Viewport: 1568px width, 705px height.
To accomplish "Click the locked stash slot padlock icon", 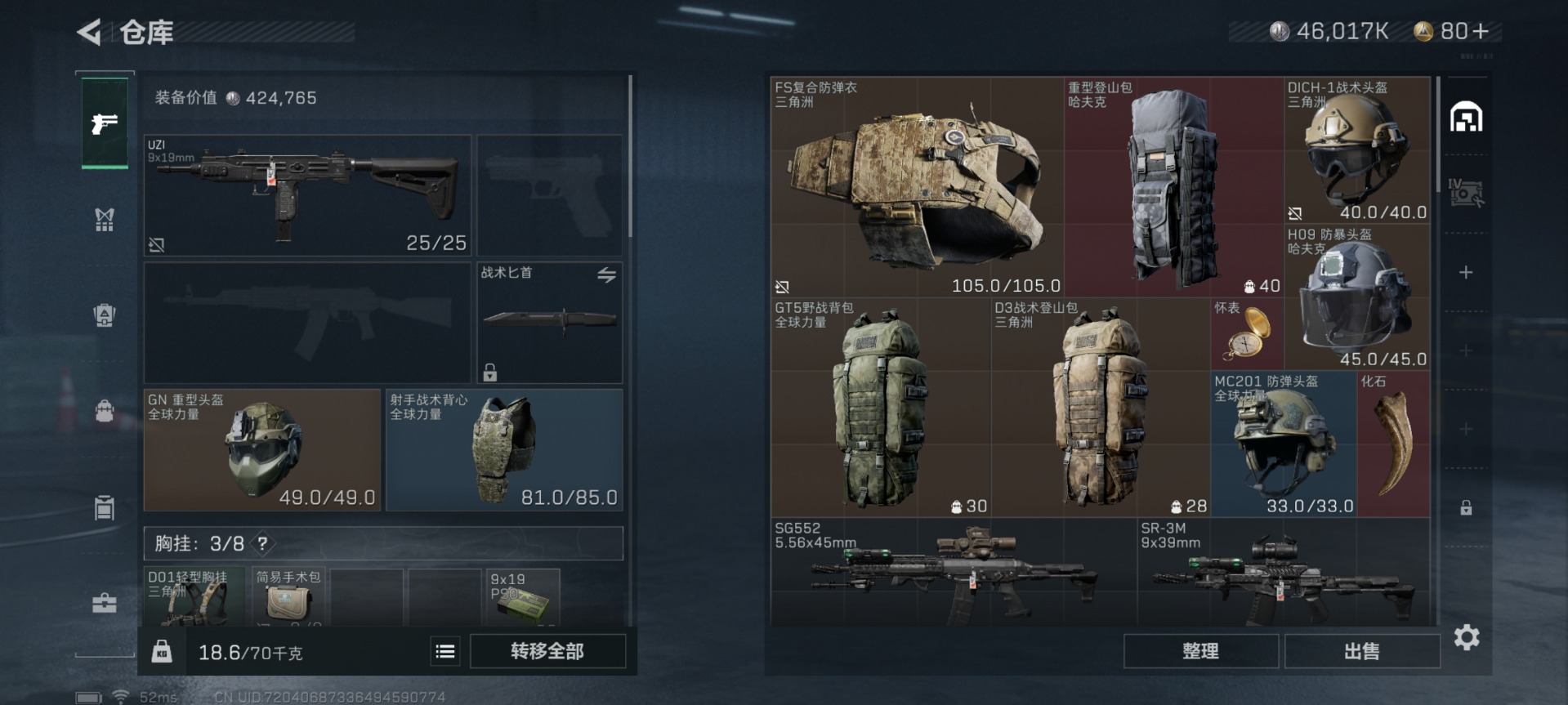I will click(x=1467, y=507).
